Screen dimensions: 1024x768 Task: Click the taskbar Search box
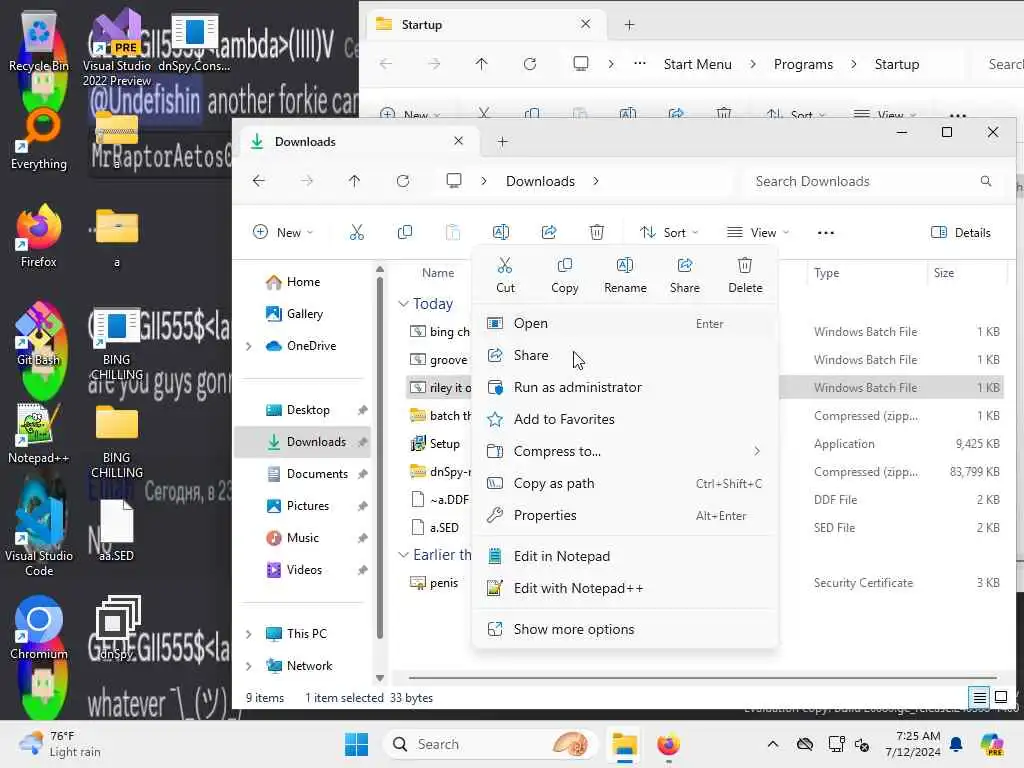pyautogui.click(x=490, y=744)
